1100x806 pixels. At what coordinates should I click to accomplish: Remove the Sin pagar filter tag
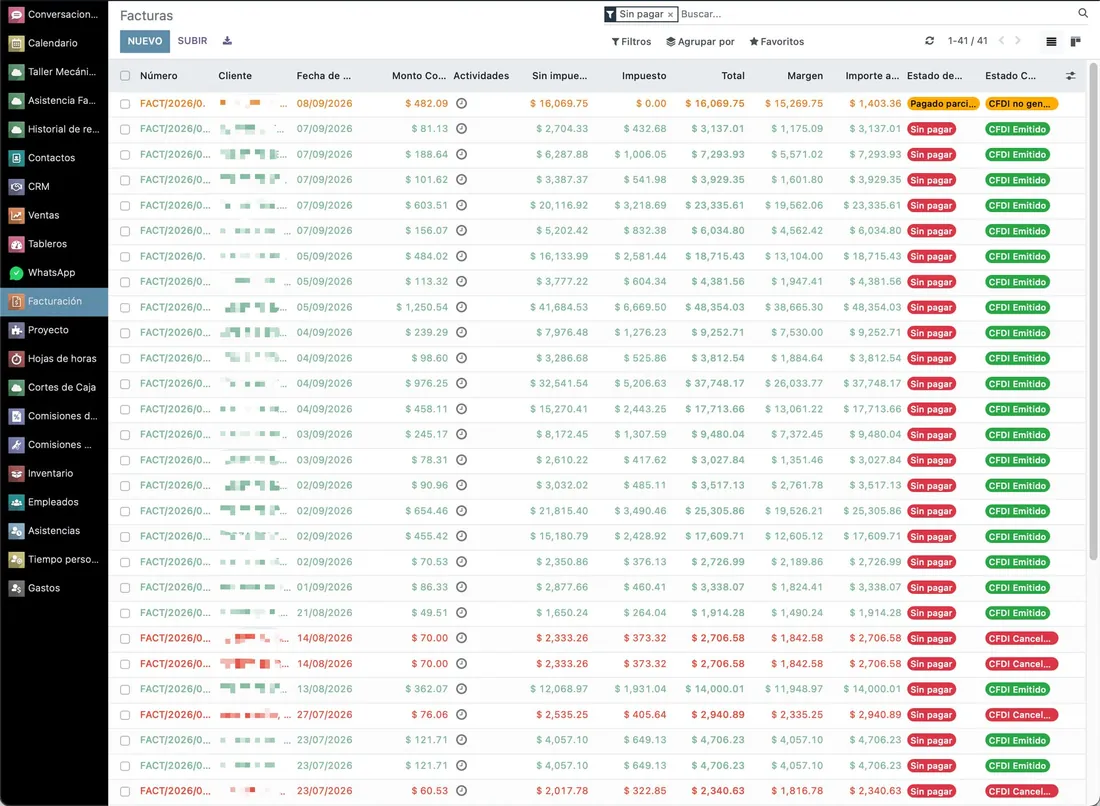pyautogui.click(x=670, y=14)
